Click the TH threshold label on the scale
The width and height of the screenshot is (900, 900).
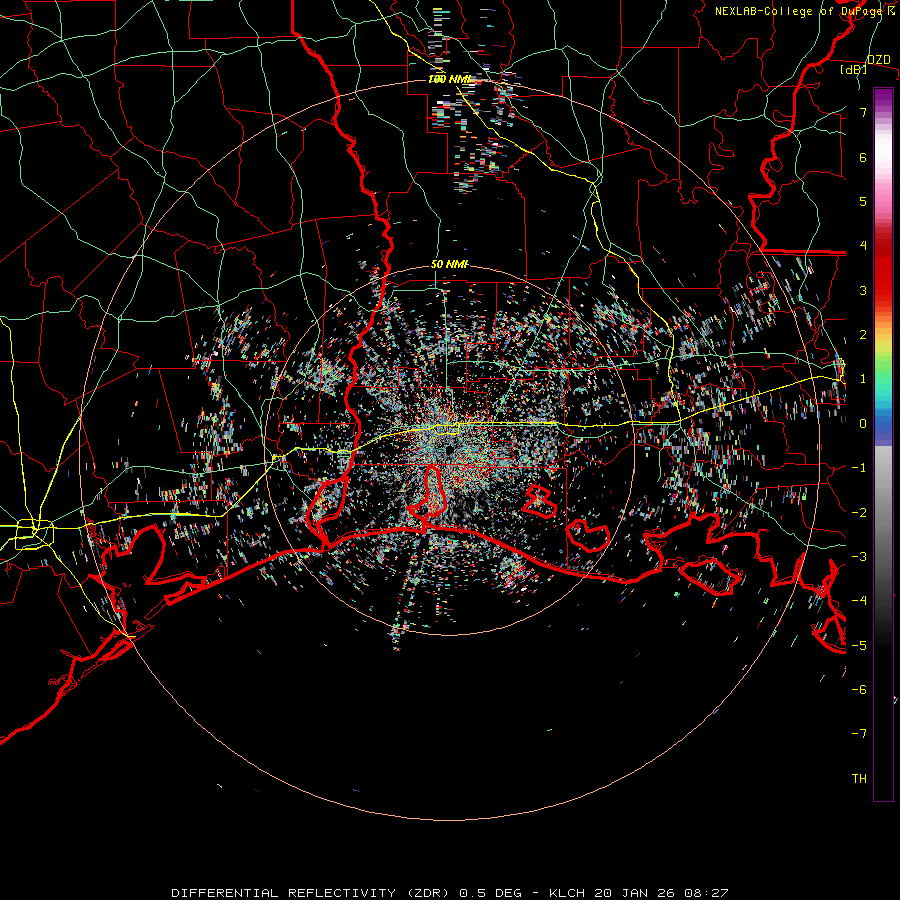(859, 779)
